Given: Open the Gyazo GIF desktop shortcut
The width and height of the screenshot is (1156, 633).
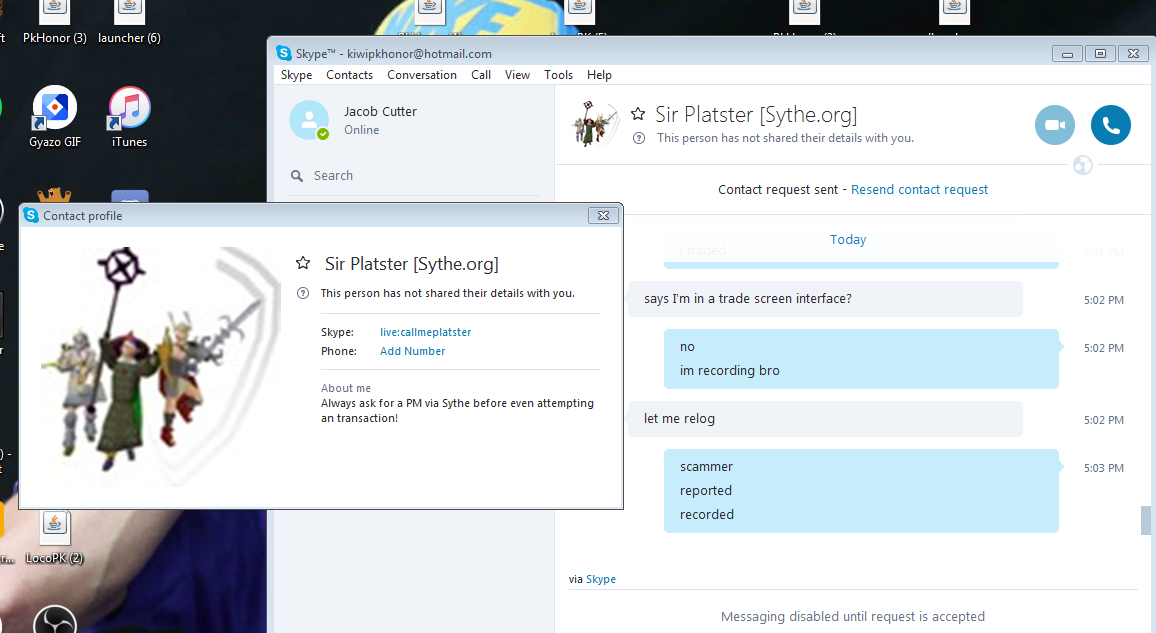Looking at the screenshot, I should click(x=55, y=117).
